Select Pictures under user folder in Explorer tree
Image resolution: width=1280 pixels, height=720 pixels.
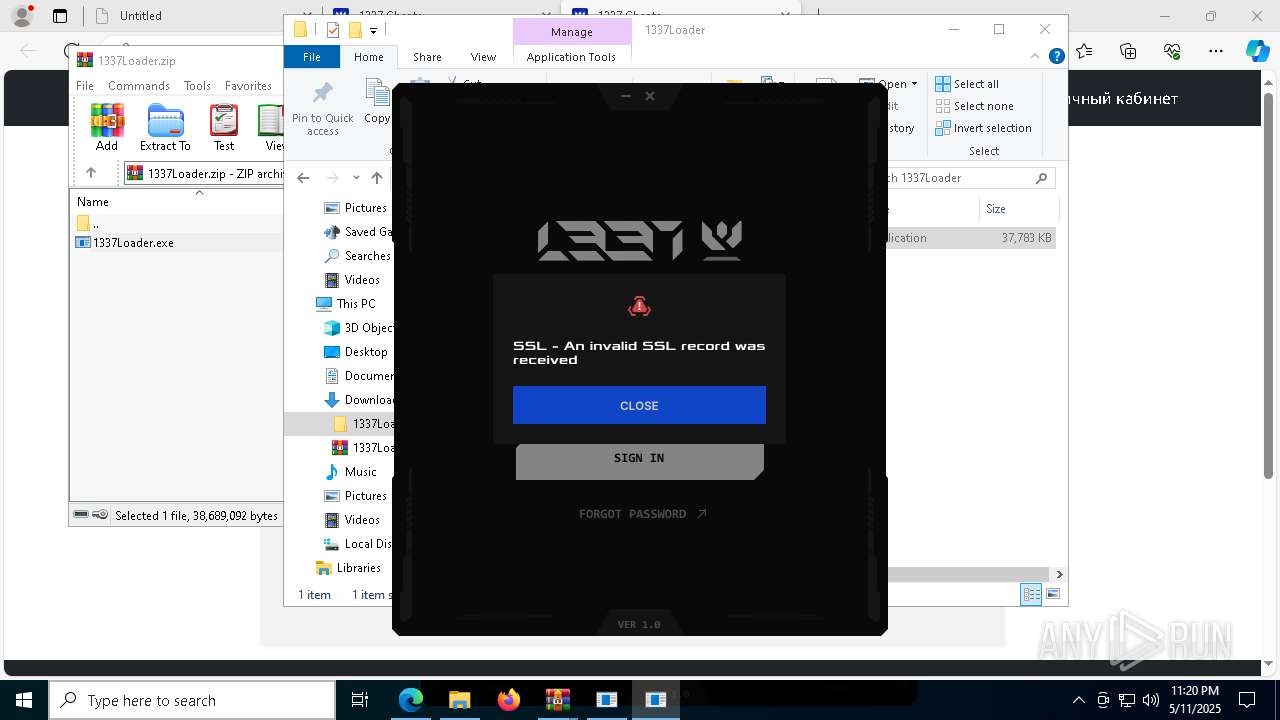tap(356, 208)
